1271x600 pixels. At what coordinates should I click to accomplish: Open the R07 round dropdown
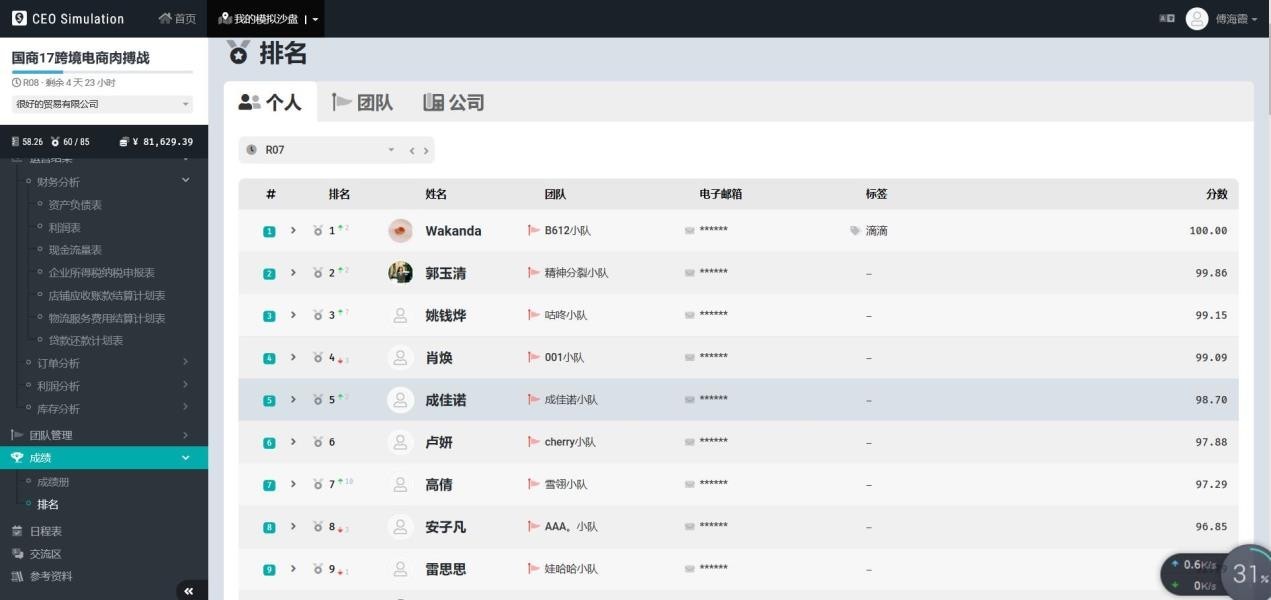pyautogui.click(x=322, y=150)
